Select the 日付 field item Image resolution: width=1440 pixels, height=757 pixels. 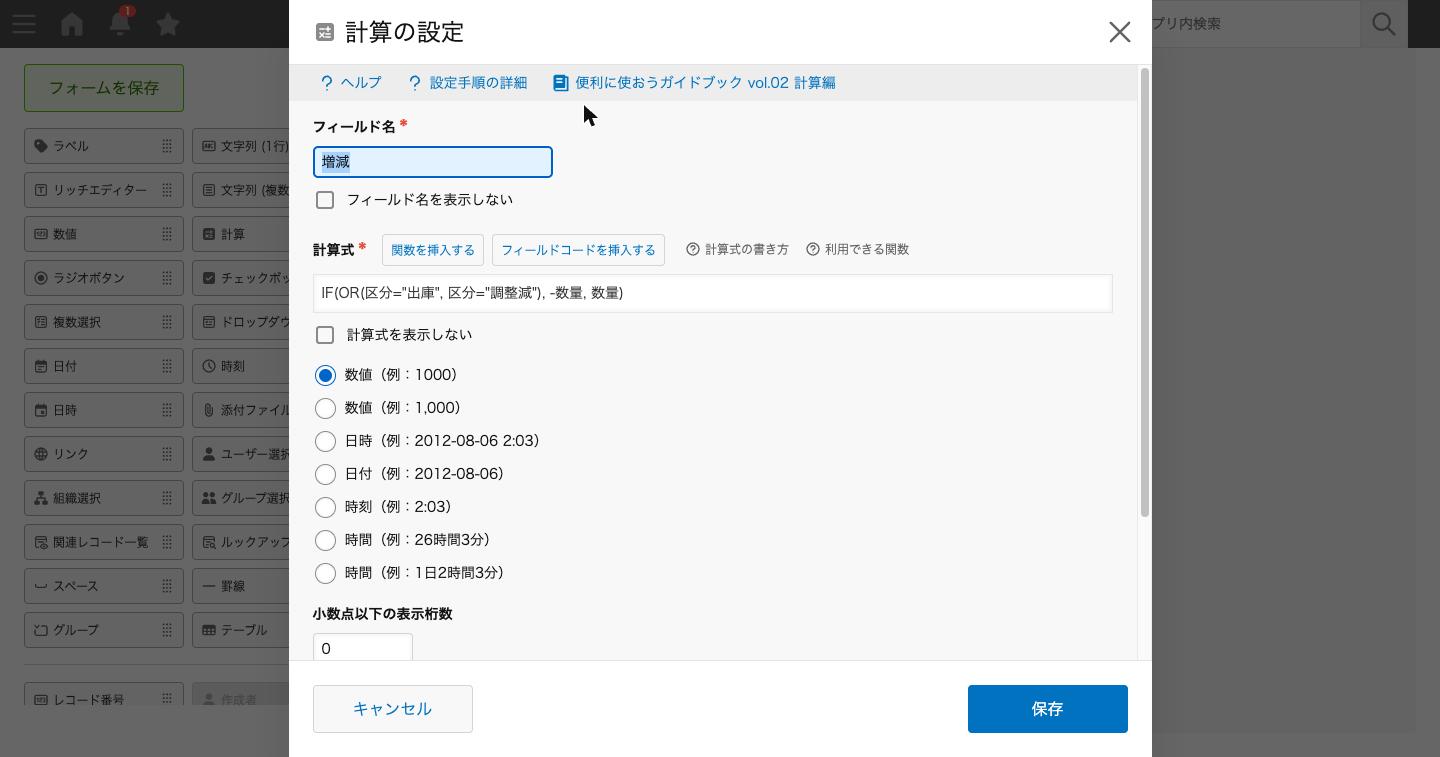104,366
